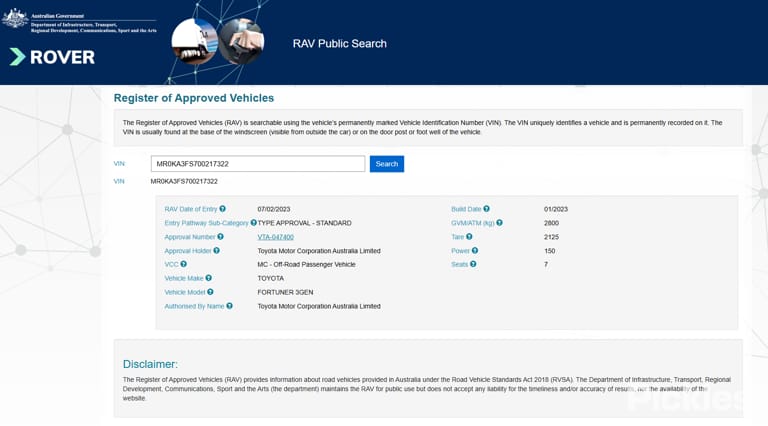The image size is (768, 426).
Task: Select the RAV entry date 07/02/2023
Action: 274,209
